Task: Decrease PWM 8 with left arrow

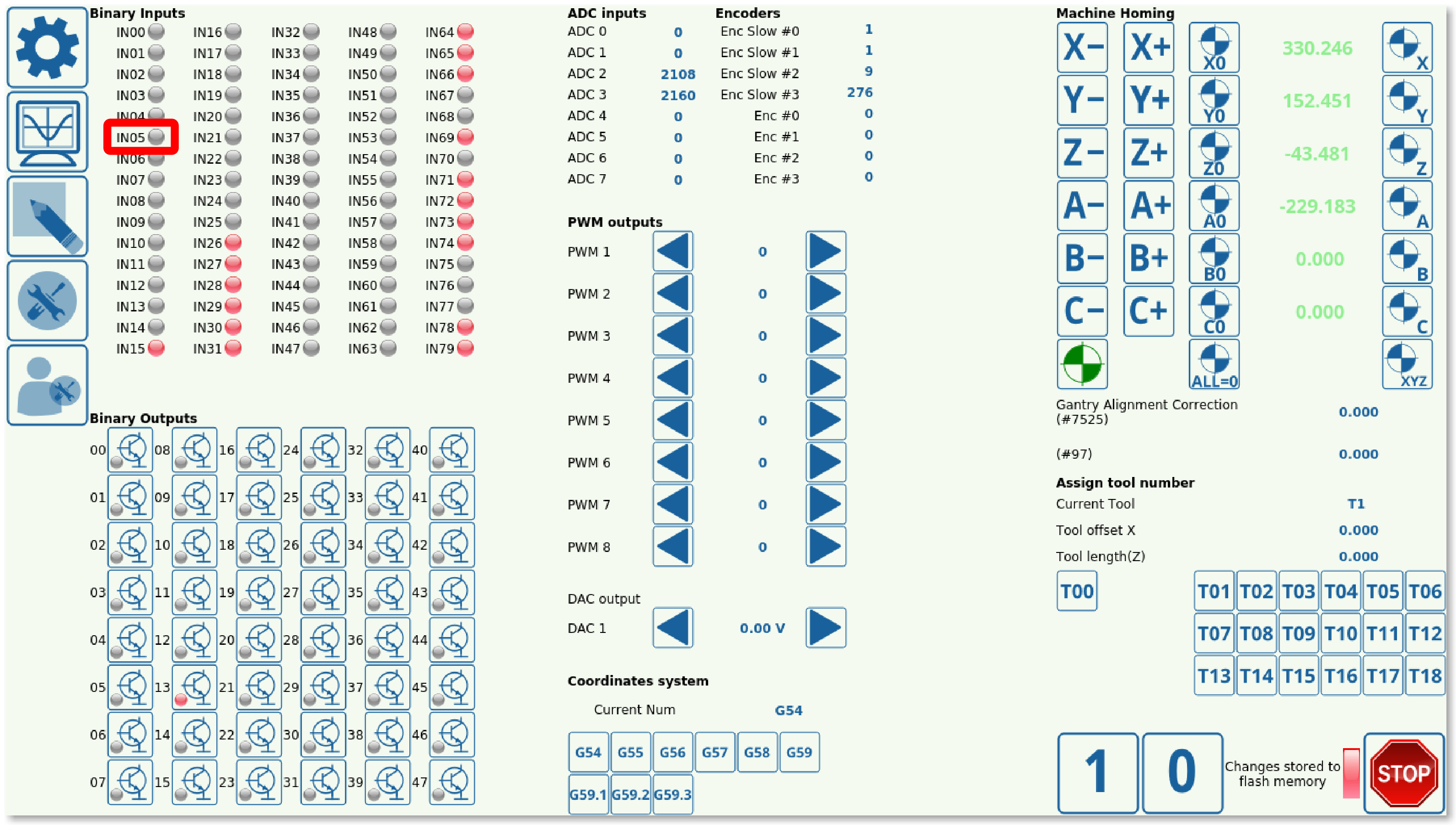Action: click(673, 547)
